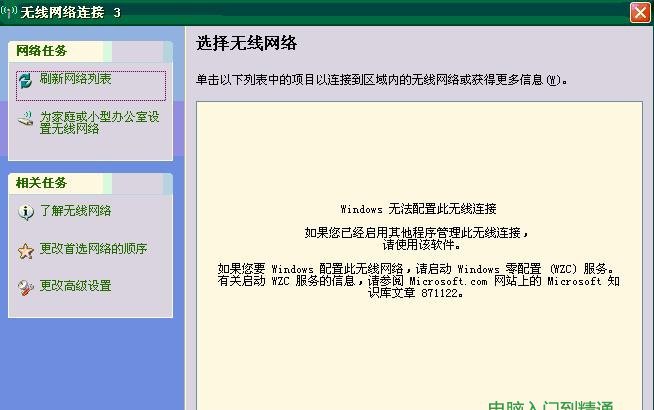Click the wireless router setup icon
654x410 pixels.
pyautogui.click(x=25, y=120)
